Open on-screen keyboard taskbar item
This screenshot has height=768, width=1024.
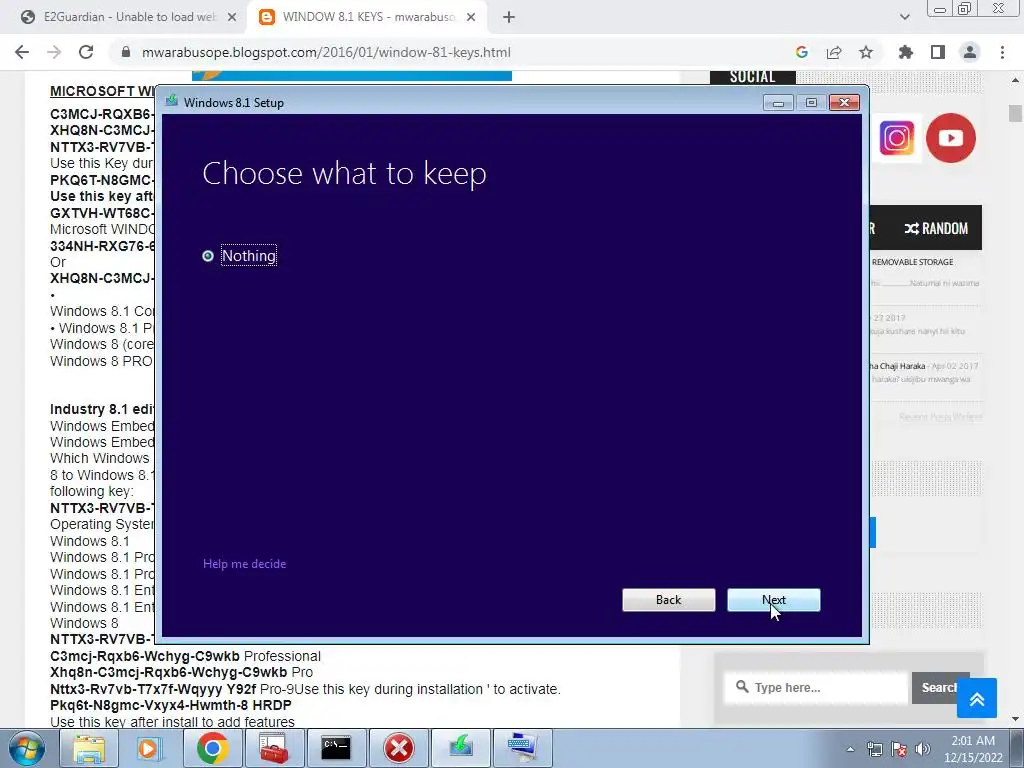[x=522, y=748]
